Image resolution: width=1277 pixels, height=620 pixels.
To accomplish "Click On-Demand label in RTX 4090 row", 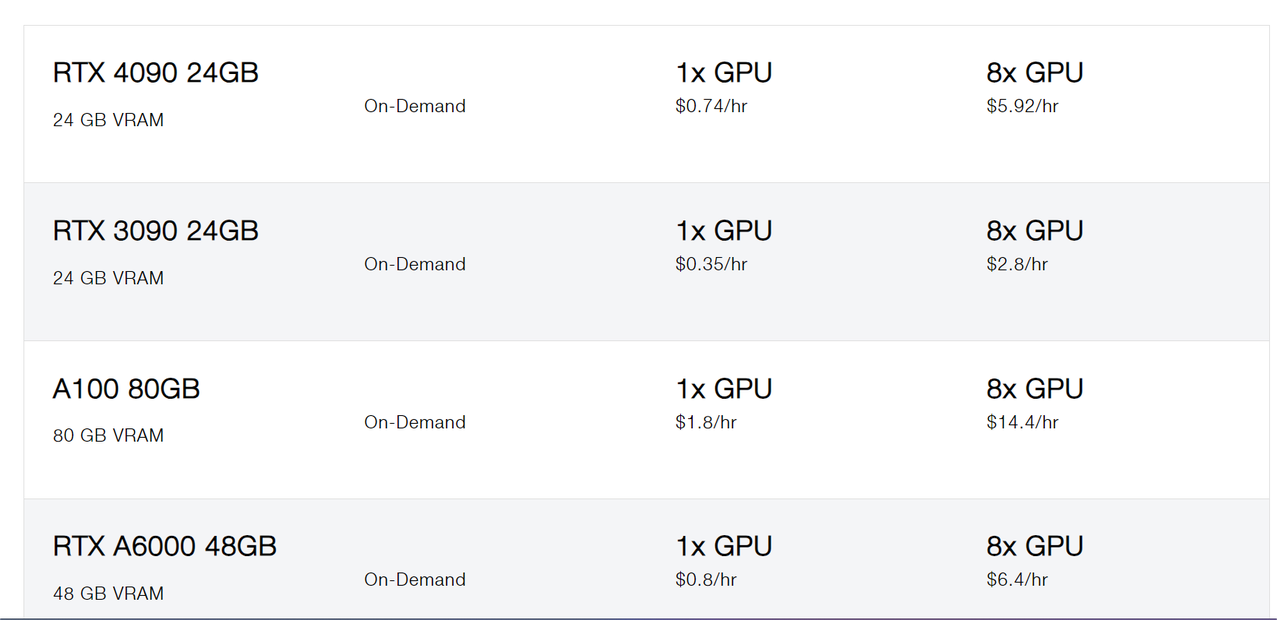I will [414, 106].
